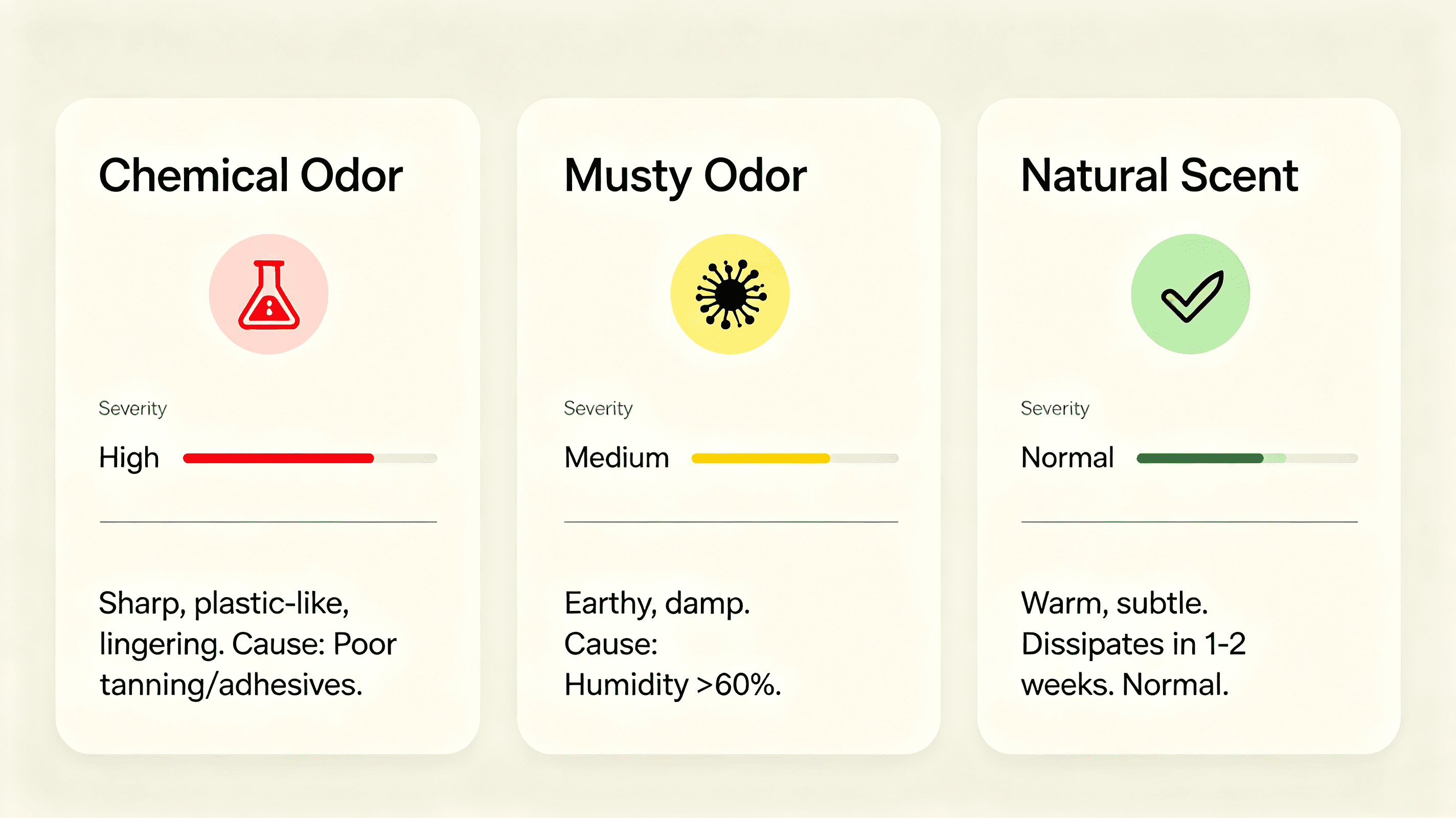The width and height of the screenshot is (1456, 818).
Task: Click the yellow Medium severity bar
Action: tap(794, 458)
